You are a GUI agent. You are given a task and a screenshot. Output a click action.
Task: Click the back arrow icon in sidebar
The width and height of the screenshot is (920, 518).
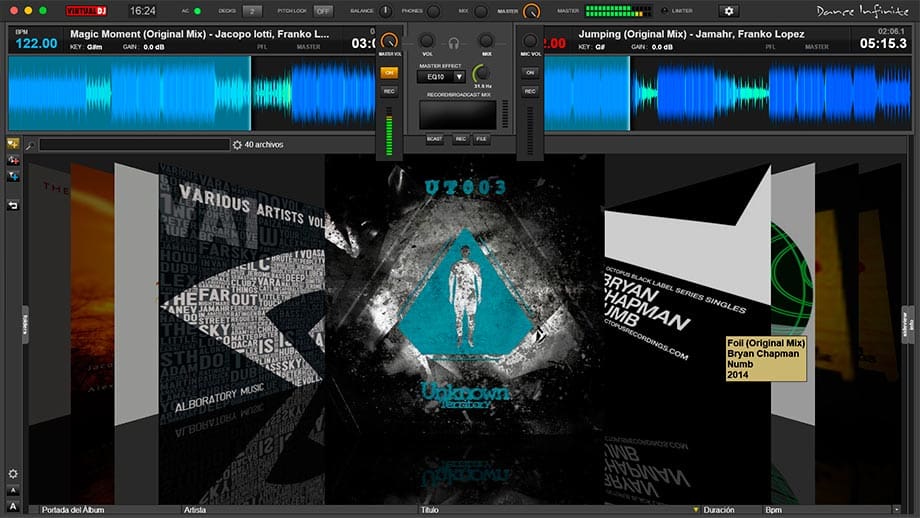pos(13,205)
